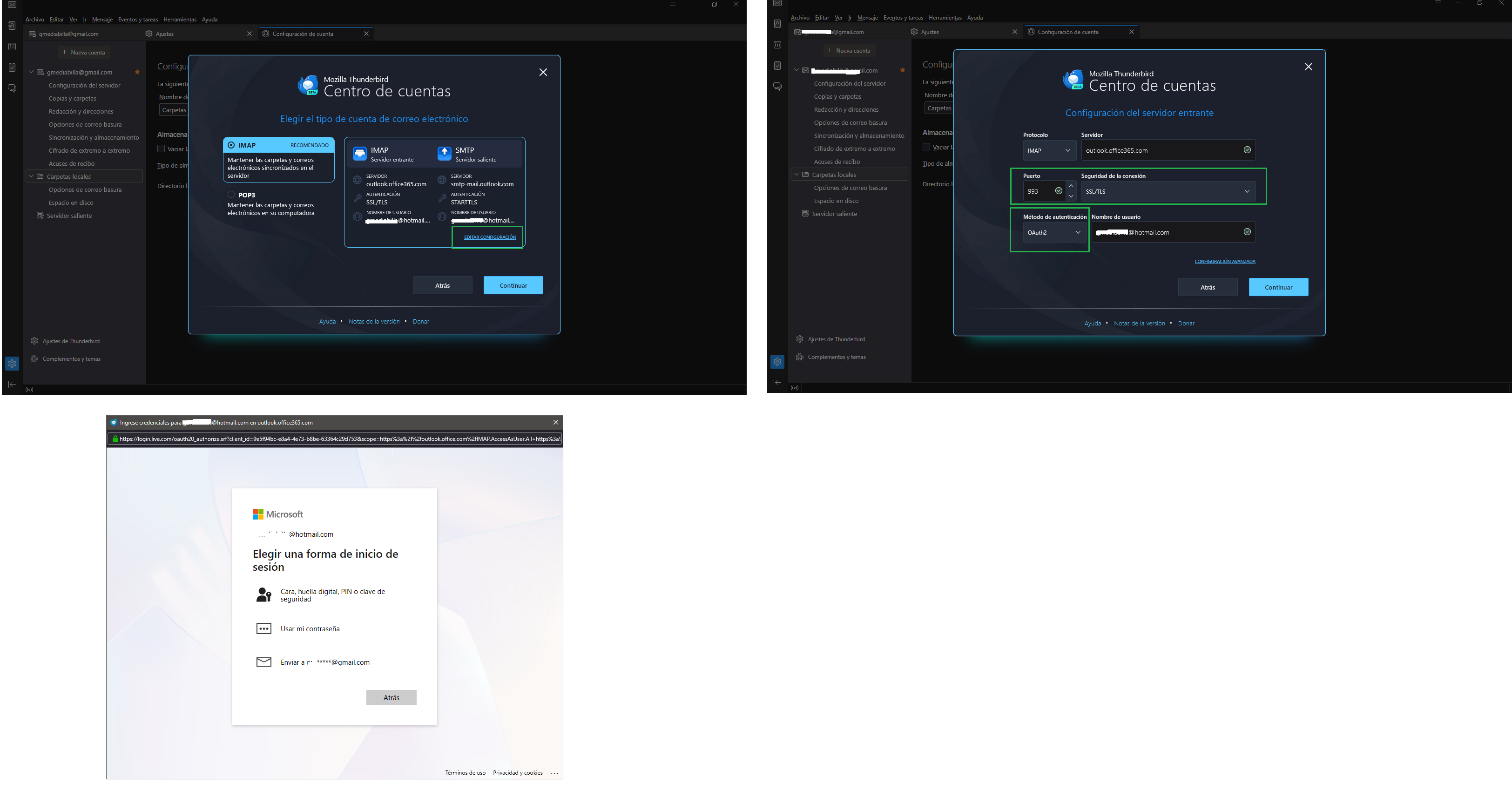Open Calendar icon in right Thunderbird window sidebar

(x=777, y=45)
